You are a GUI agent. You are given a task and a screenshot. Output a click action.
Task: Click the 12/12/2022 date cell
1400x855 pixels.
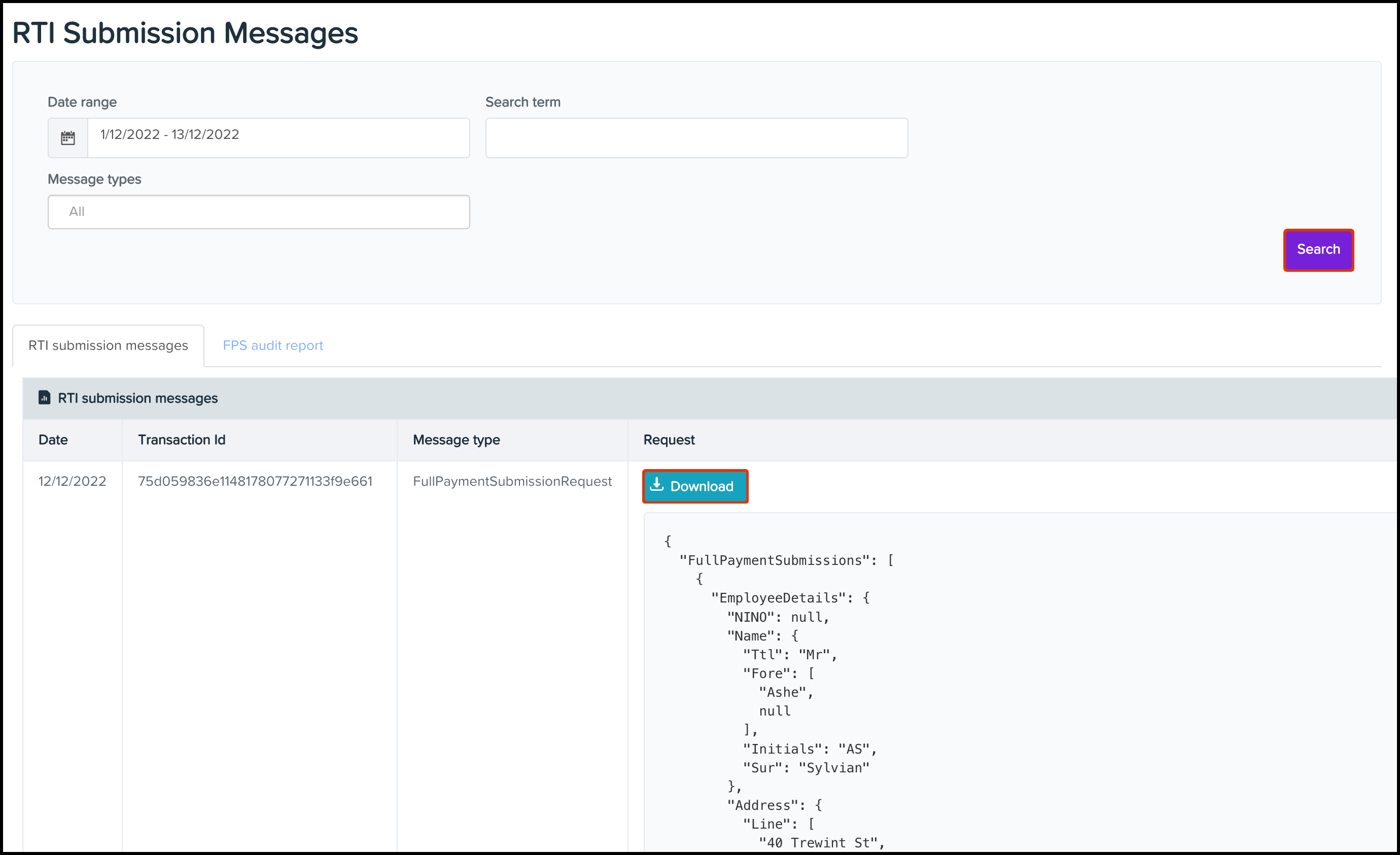pos(72,481)
